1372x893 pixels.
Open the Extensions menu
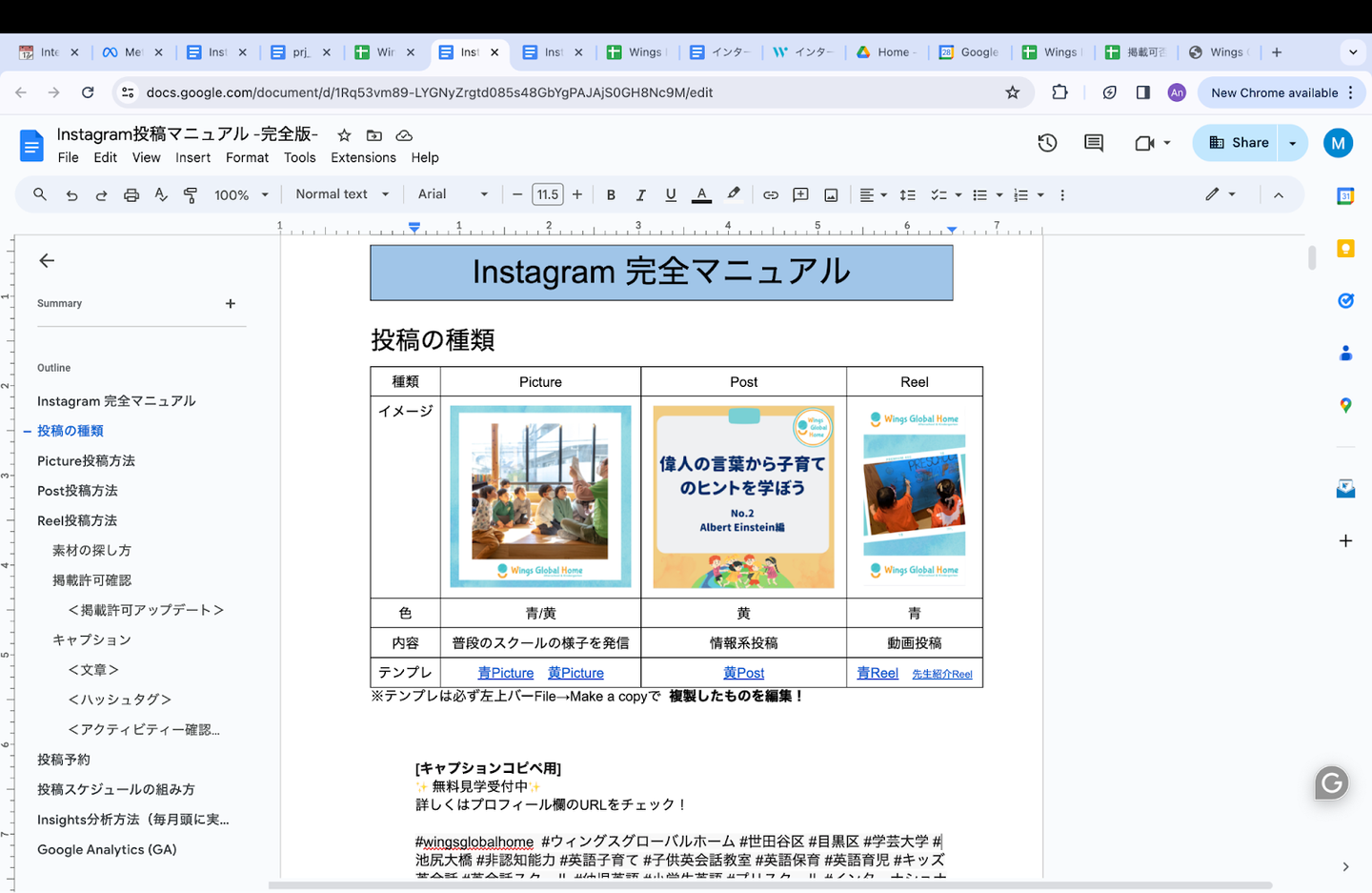pyautogui.click(x=363, y=157)
